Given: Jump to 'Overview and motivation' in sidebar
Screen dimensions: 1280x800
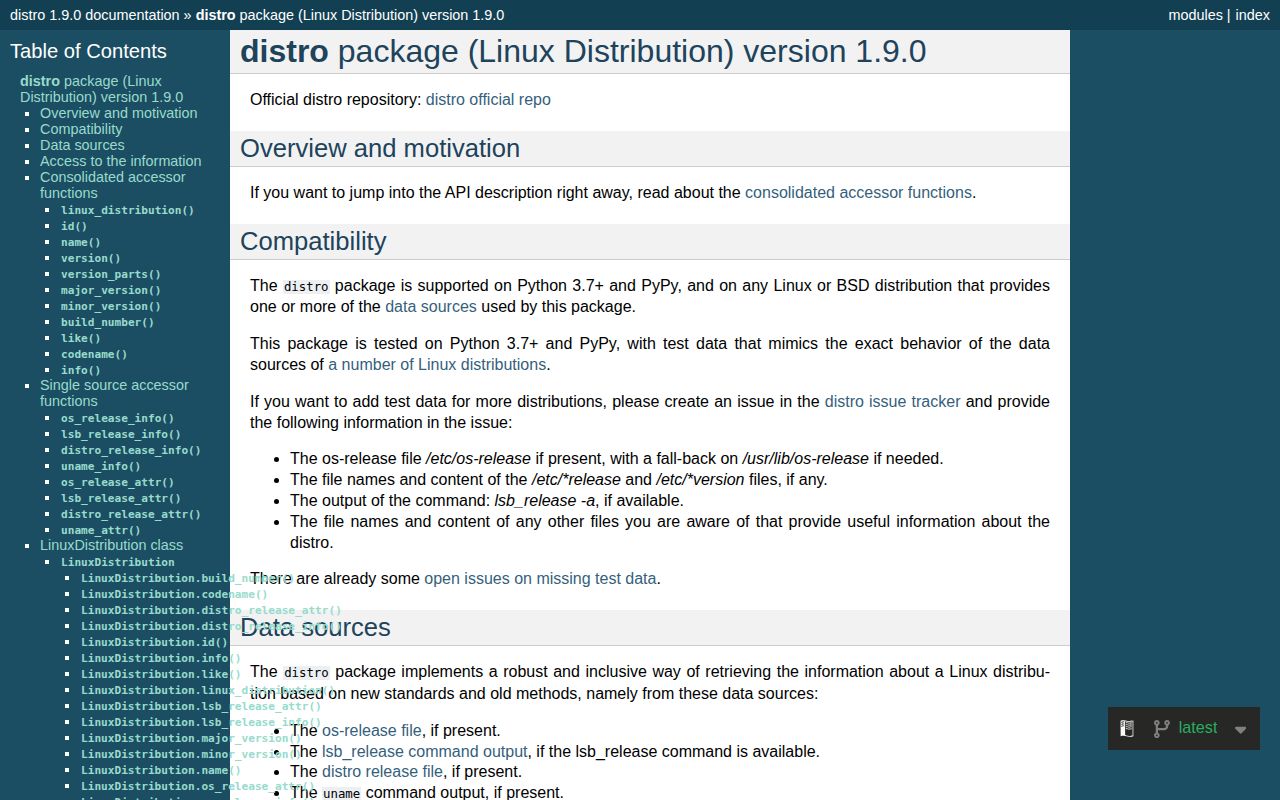Looking at the screenshot, I should tap(118, 113).
